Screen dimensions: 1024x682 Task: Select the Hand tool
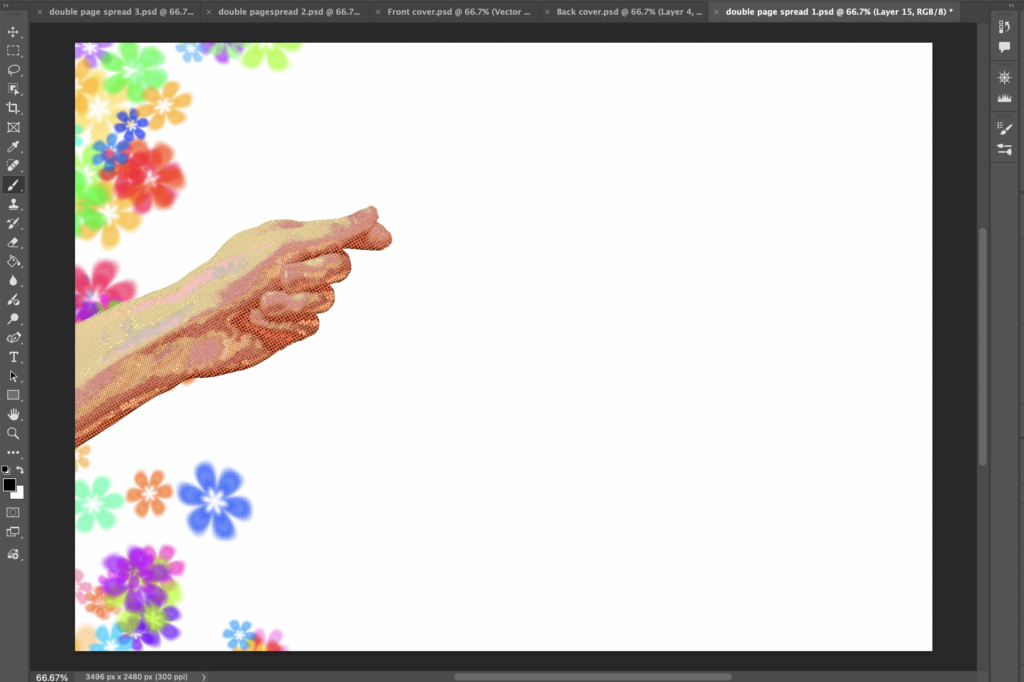[x=14, y=414]
